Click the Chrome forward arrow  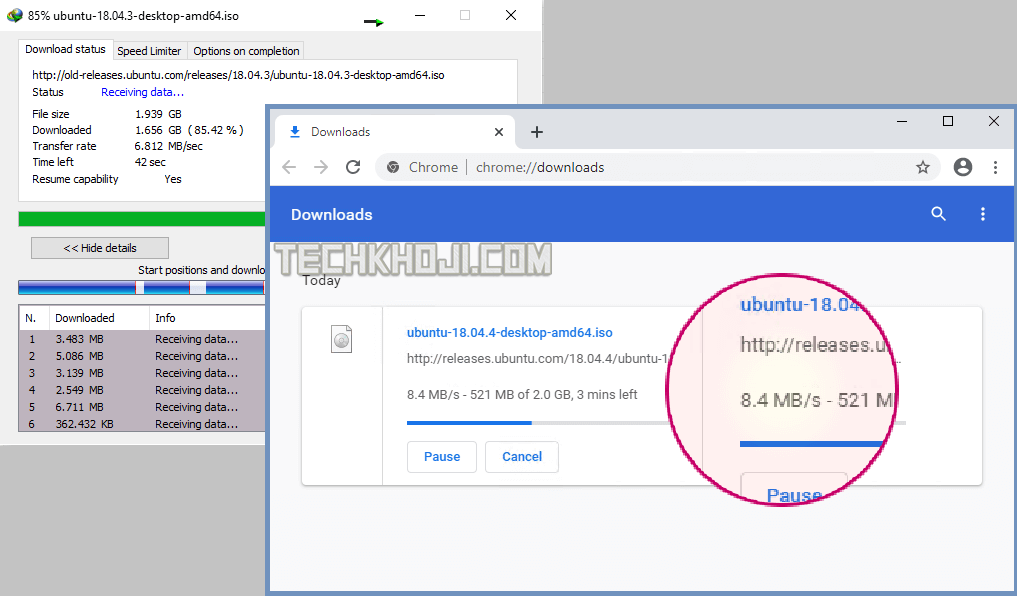click(321, 167)
